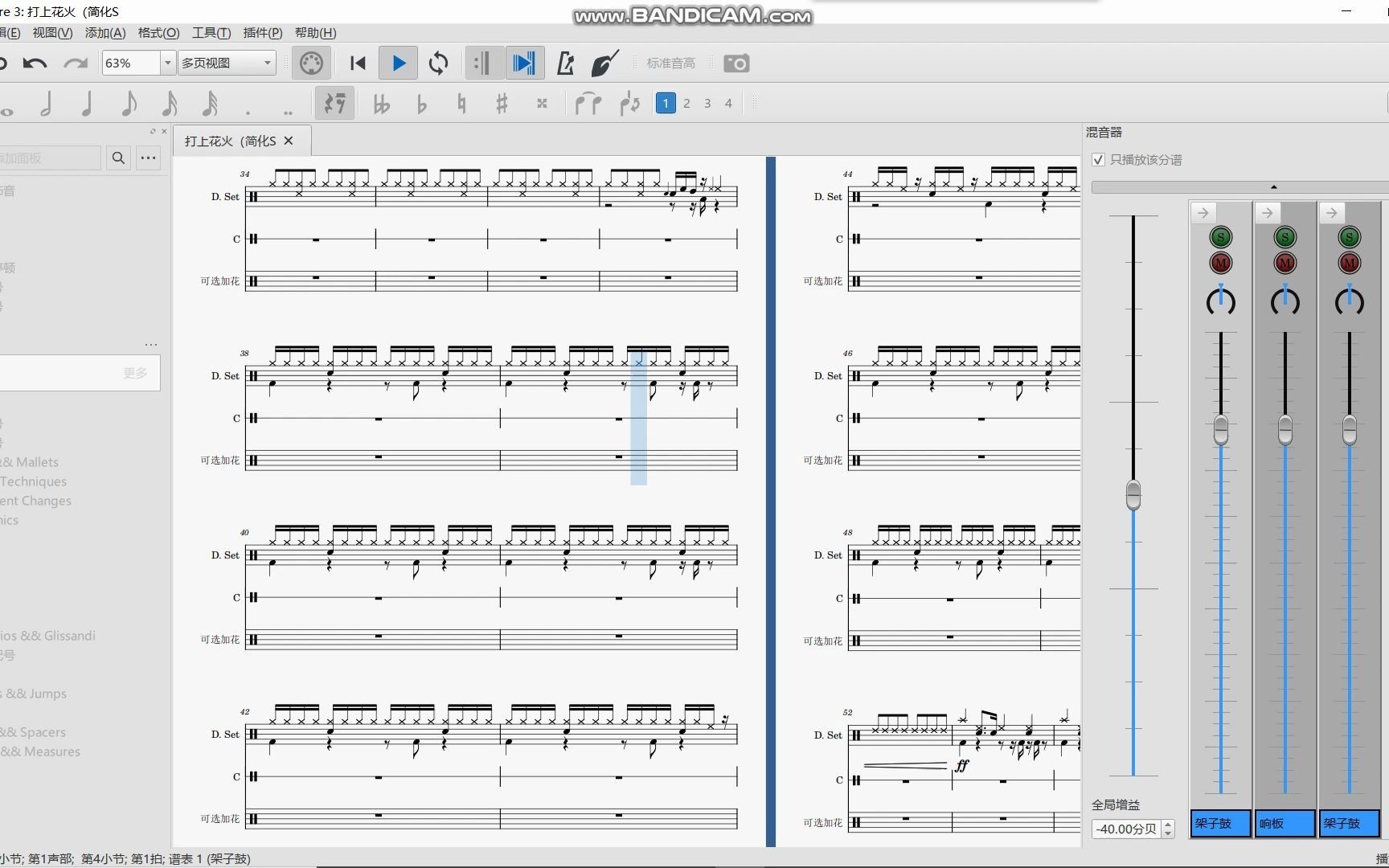Open the 63% zoom level dropdown
This screenshot has width=1389, height=868.
coord(167,63)
